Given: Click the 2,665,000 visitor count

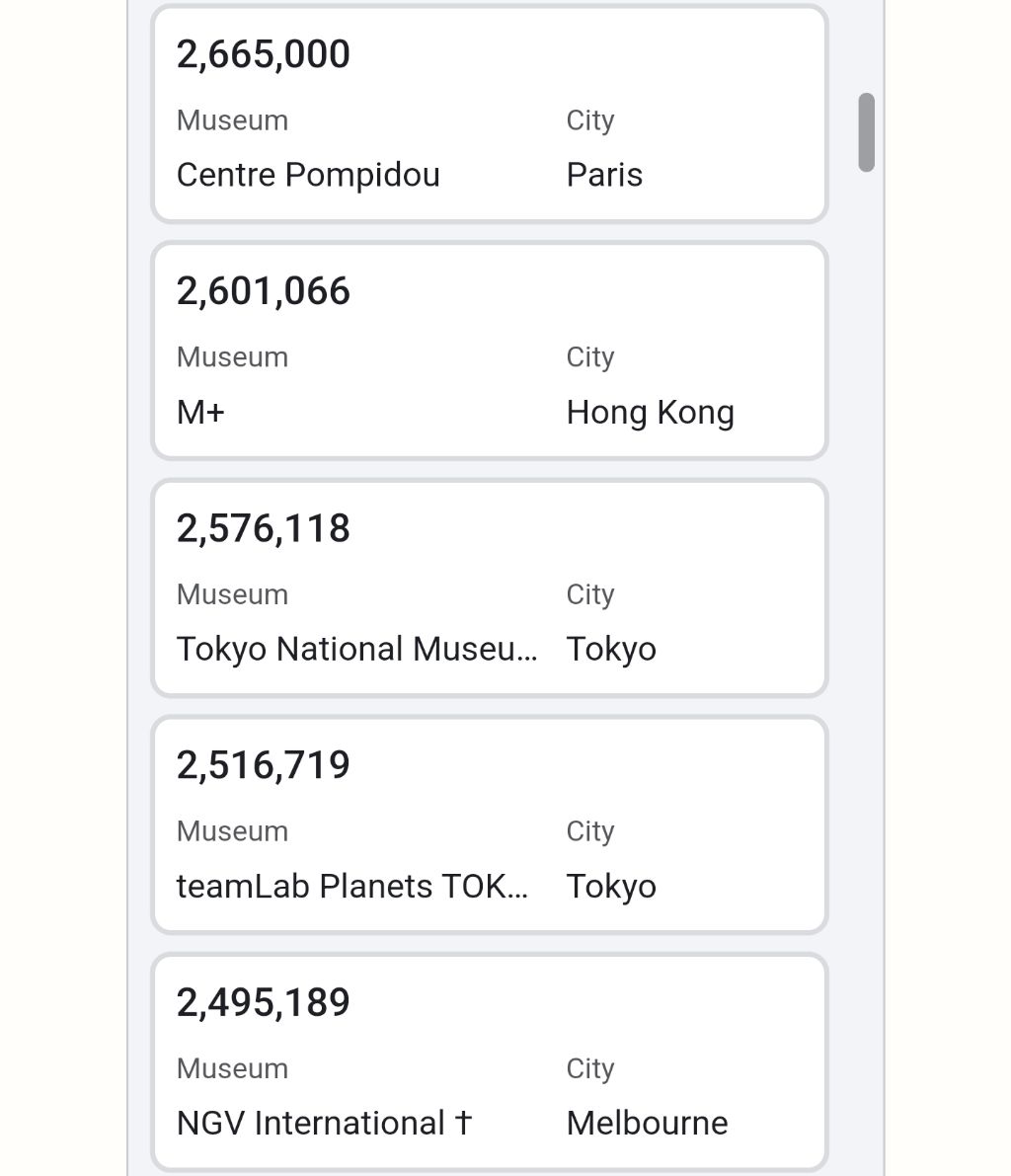Looking at the screenshot, I should tap(264, 54).
